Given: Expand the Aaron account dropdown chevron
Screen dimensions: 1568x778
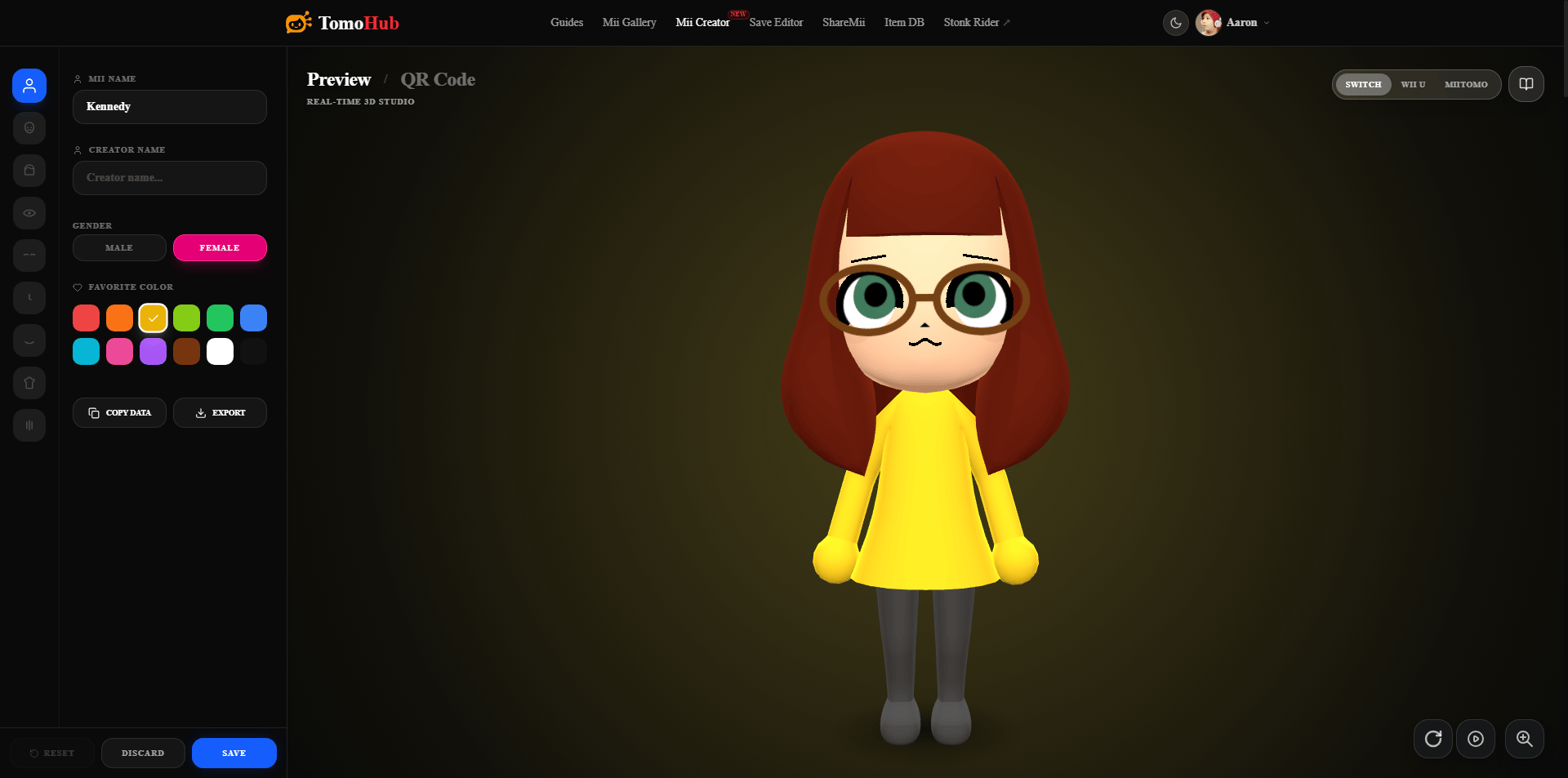Looking at the screenshot, I should click(x=1267, y=23).
